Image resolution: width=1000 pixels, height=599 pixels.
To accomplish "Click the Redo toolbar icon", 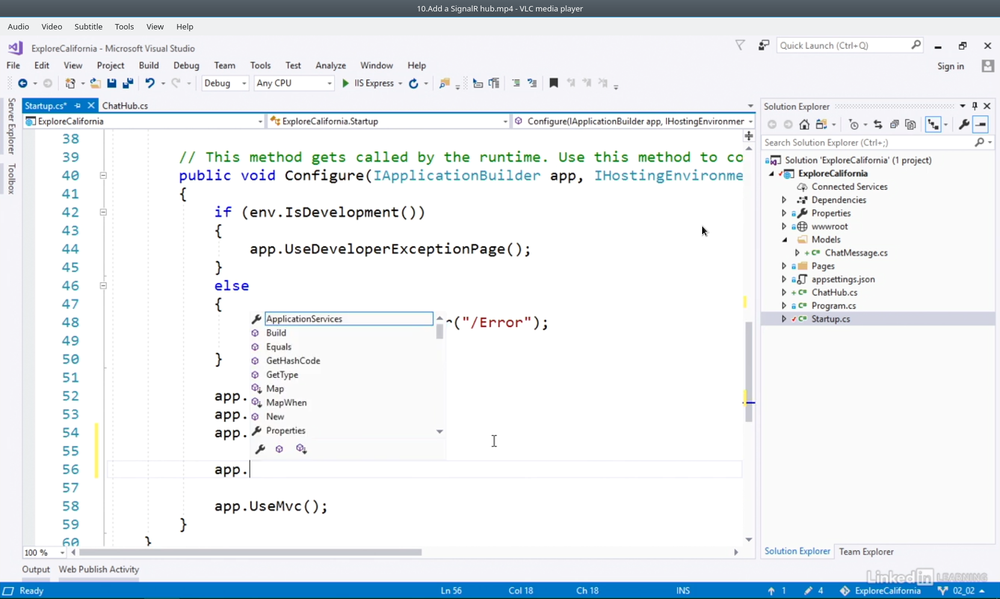I will click(x=176, y=84).
